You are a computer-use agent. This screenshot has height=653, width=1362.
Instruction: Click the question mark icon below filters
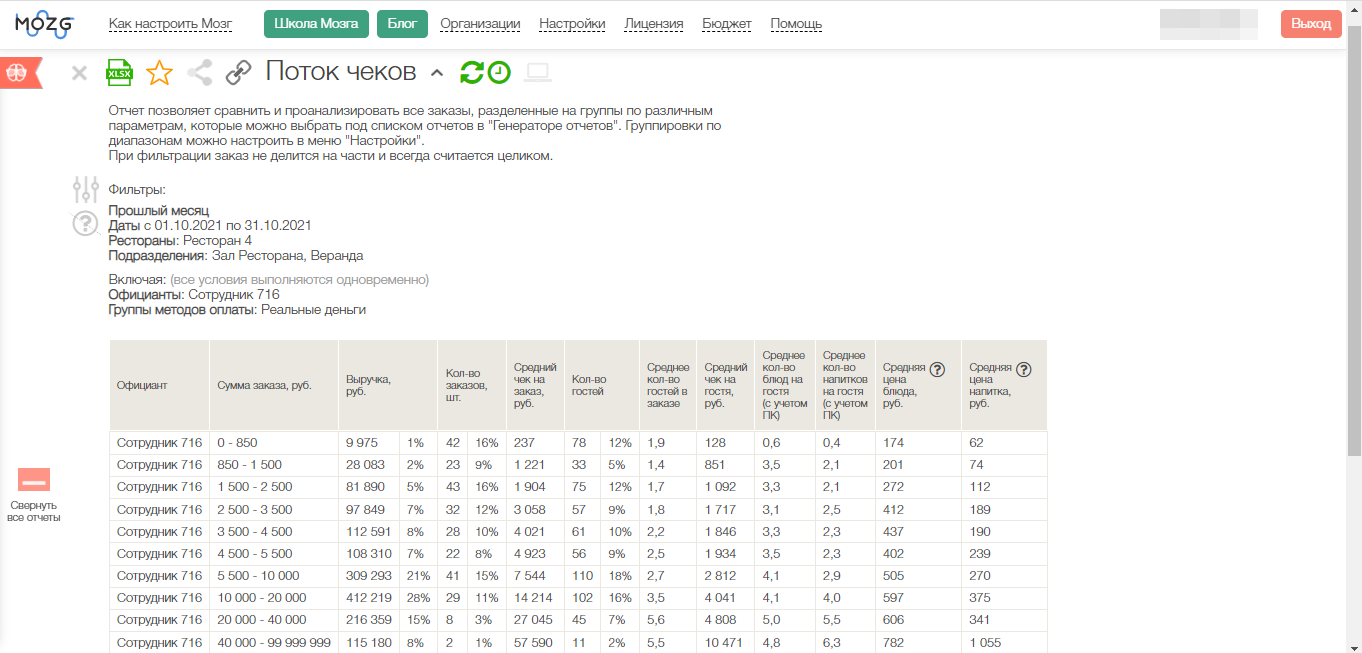pyautogui.click(x=86, y=224)
